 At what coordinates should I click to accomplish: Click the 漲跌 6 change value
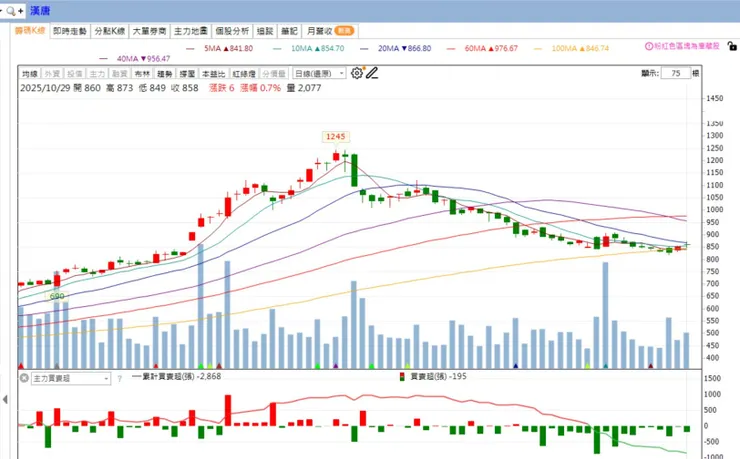click(221, 88)
